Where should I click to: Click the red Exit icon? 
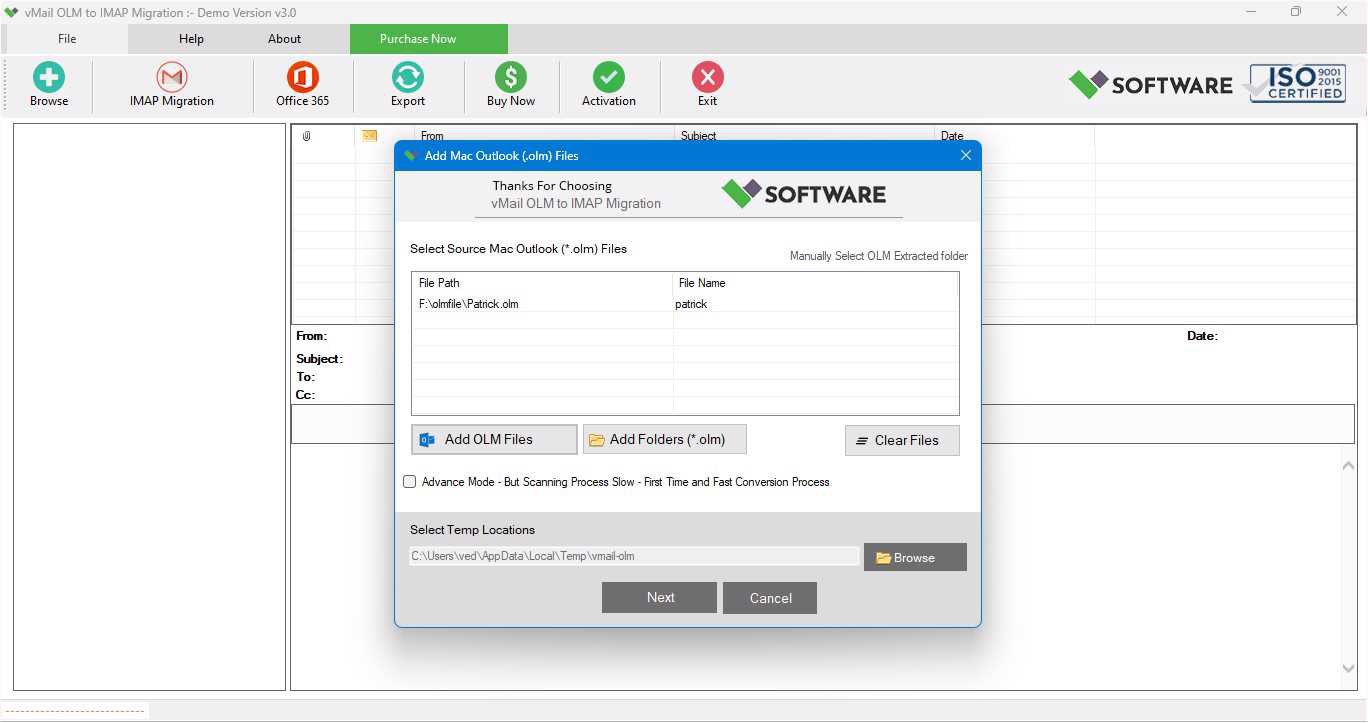click(x=707, y=77)
